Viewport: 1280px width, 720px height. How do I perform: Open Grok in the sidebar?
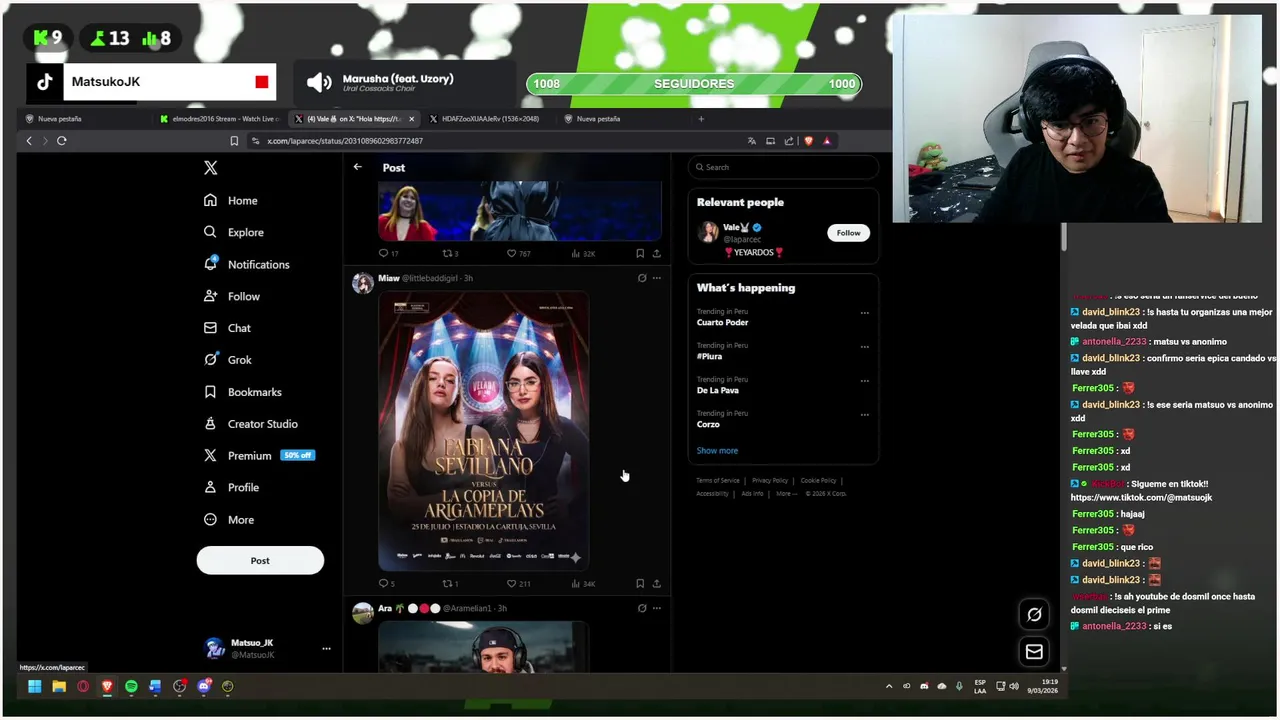228,360
